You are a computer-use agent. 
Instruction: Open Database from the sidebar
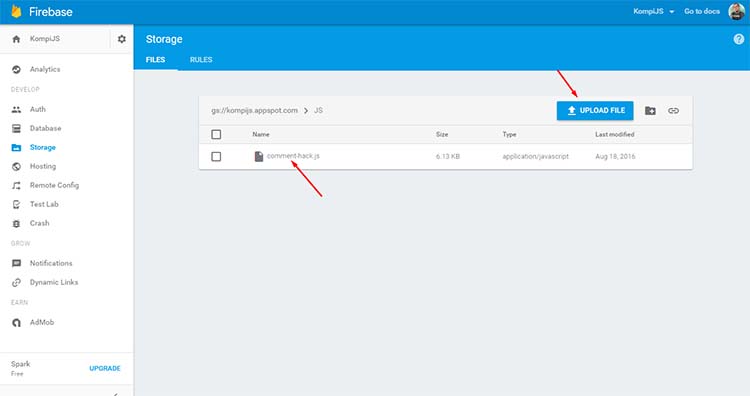click(x=45, y=128)
